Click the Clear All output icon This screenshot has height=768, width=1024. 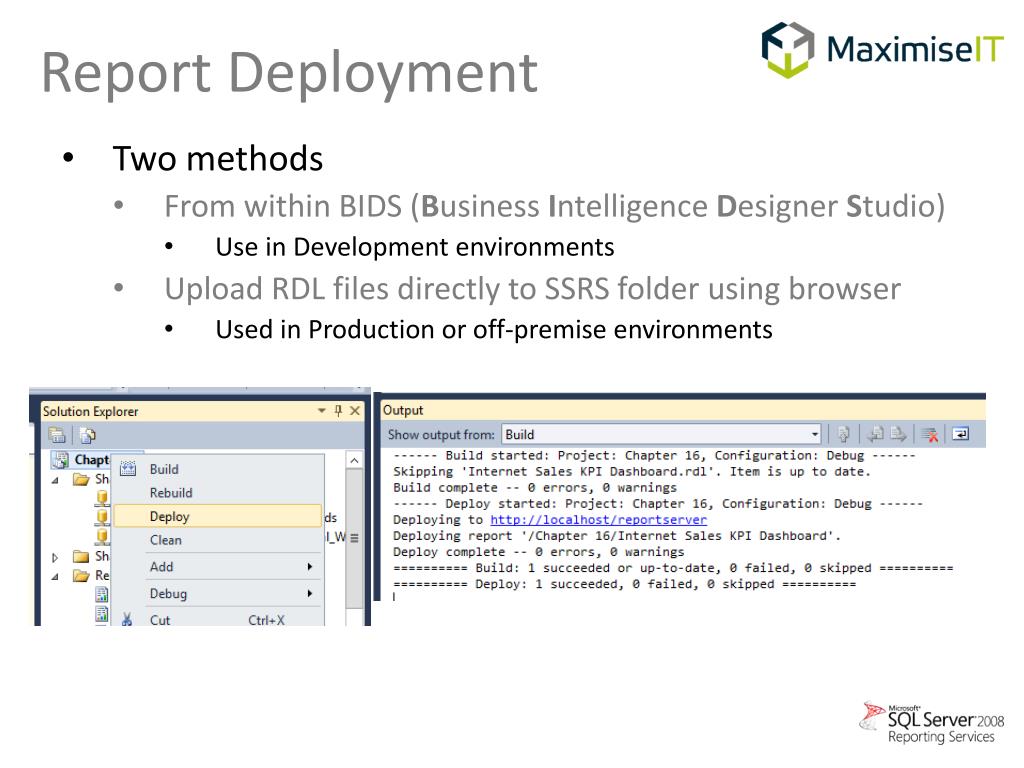tap(930, 434)
